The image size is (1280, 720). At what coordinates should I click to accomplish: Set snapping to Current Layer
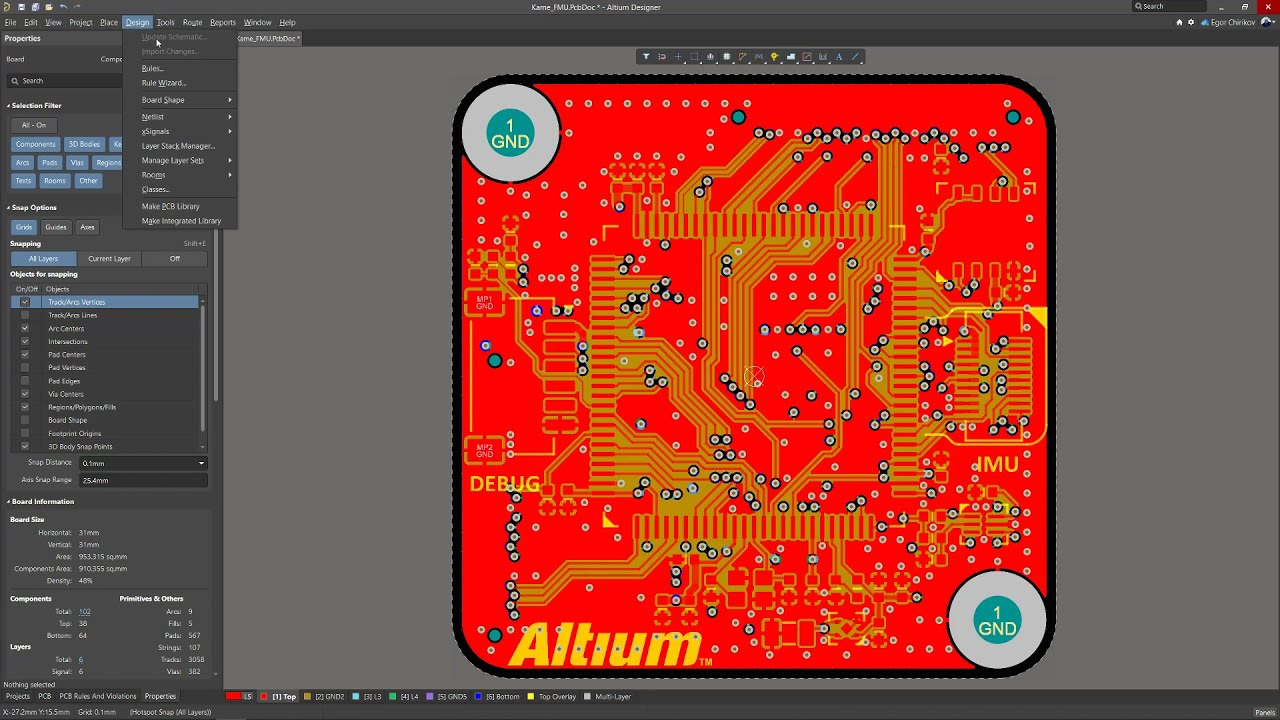click(x=109, y=259)
